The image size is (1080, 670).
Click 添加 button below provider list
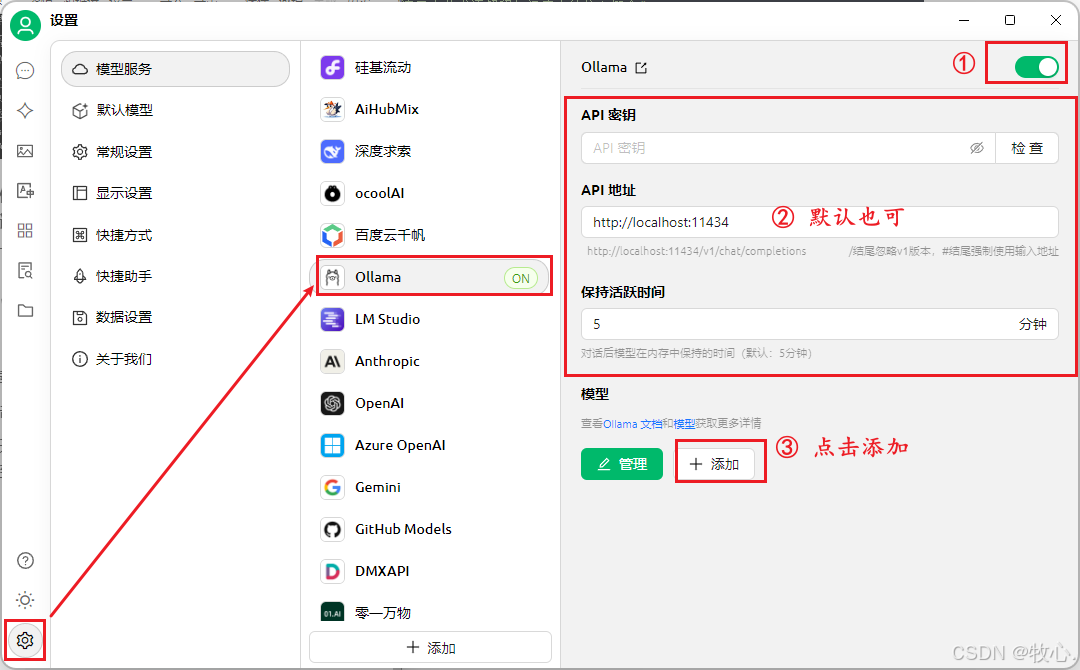tap(430, 648)
